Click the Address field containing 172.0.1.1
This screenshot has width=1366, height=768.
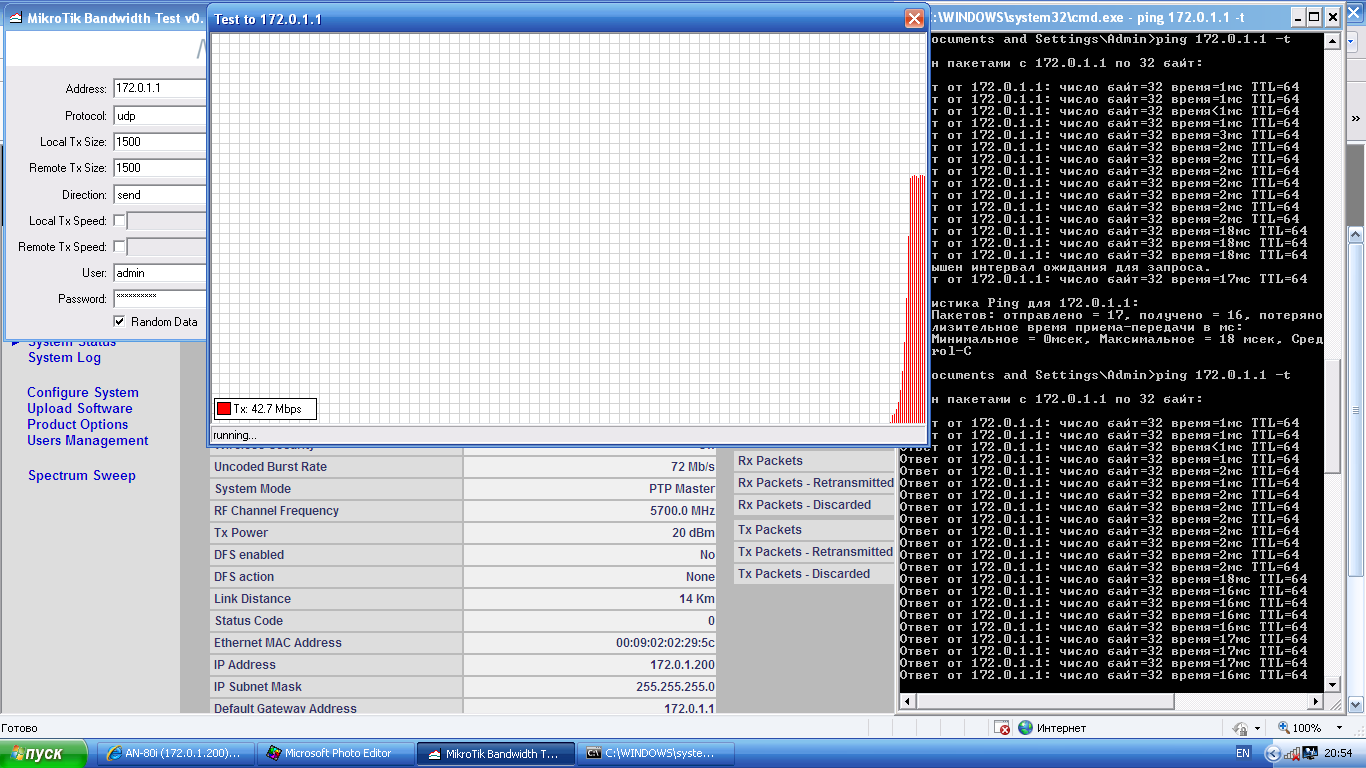pyautogui.click(x=159, y=88)
